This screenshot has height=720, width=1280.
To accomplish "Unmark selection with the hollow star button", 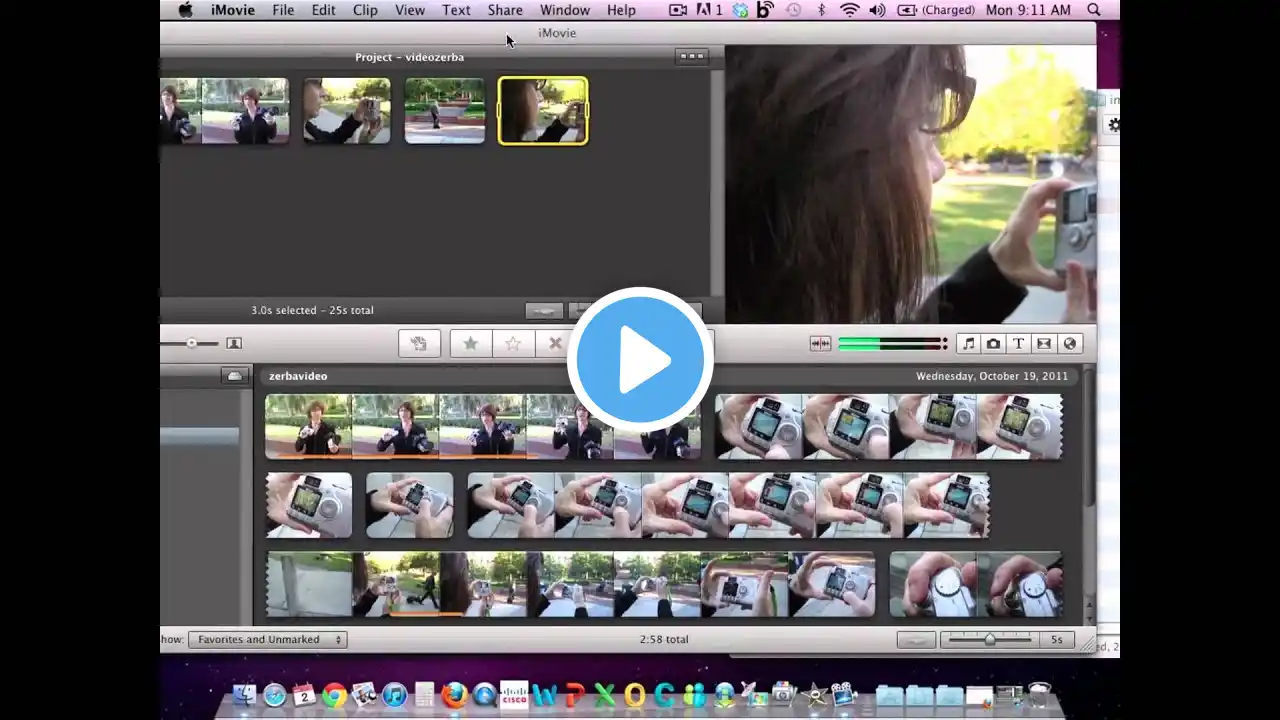I will (x=513, y=343).
